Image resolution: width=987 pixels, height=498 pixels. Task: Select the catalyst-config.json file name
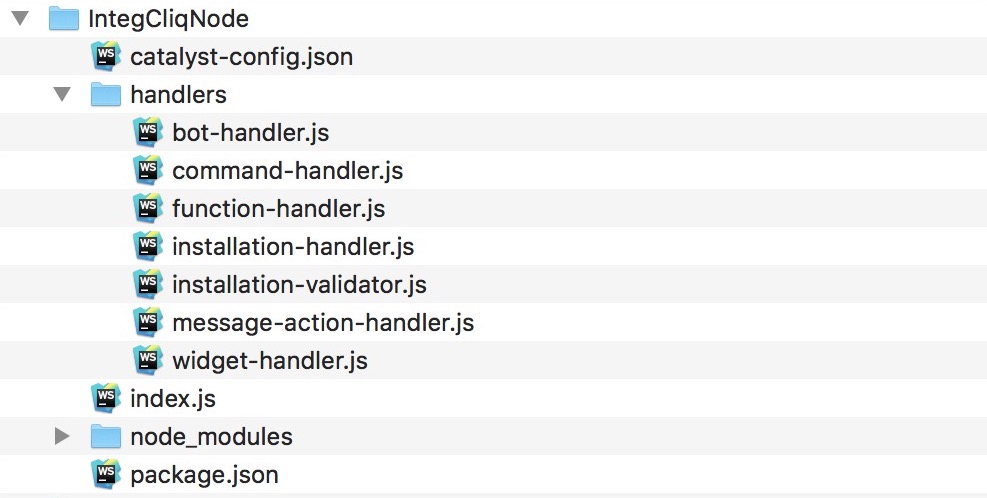click(241, 56)
